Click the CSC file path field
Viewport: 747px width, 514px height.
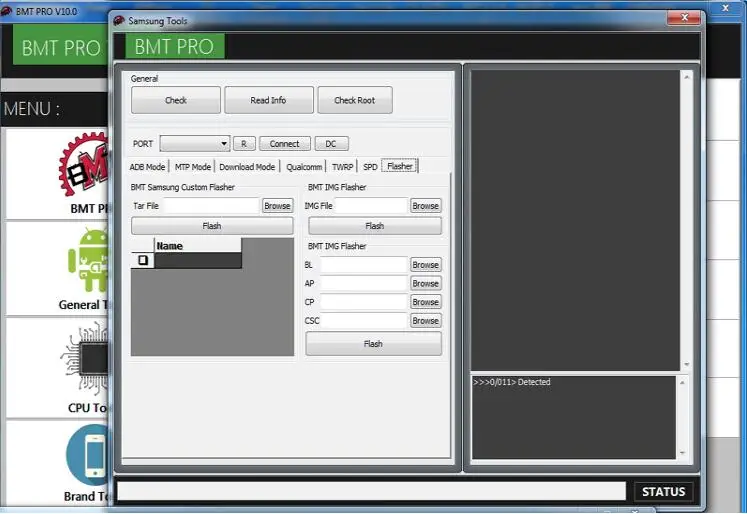click(x=364, y=320)
